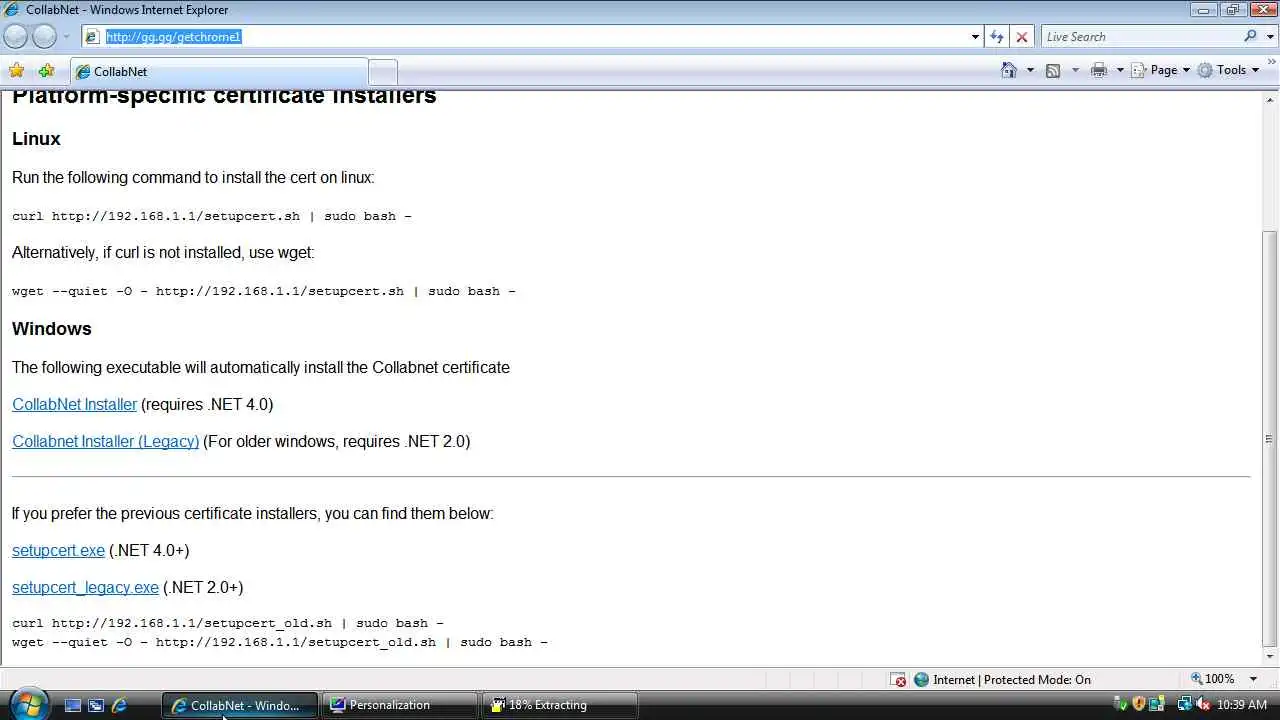1280x720 pixels.
Task: Click the Safely Remove Hardware tray icon
Action: click(x=1121, y=705)
